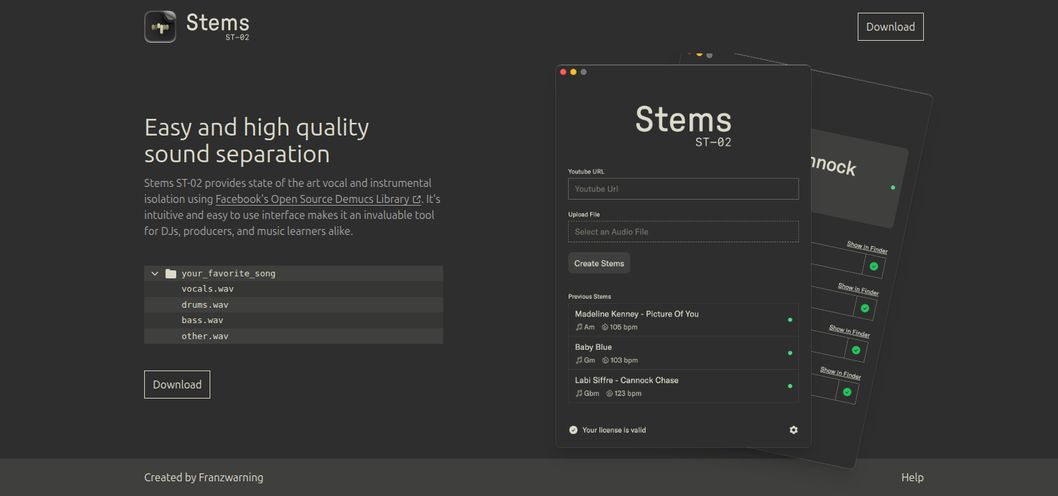
Task: Click Created by Franzwarning in the footer
Action: [204, 477]
